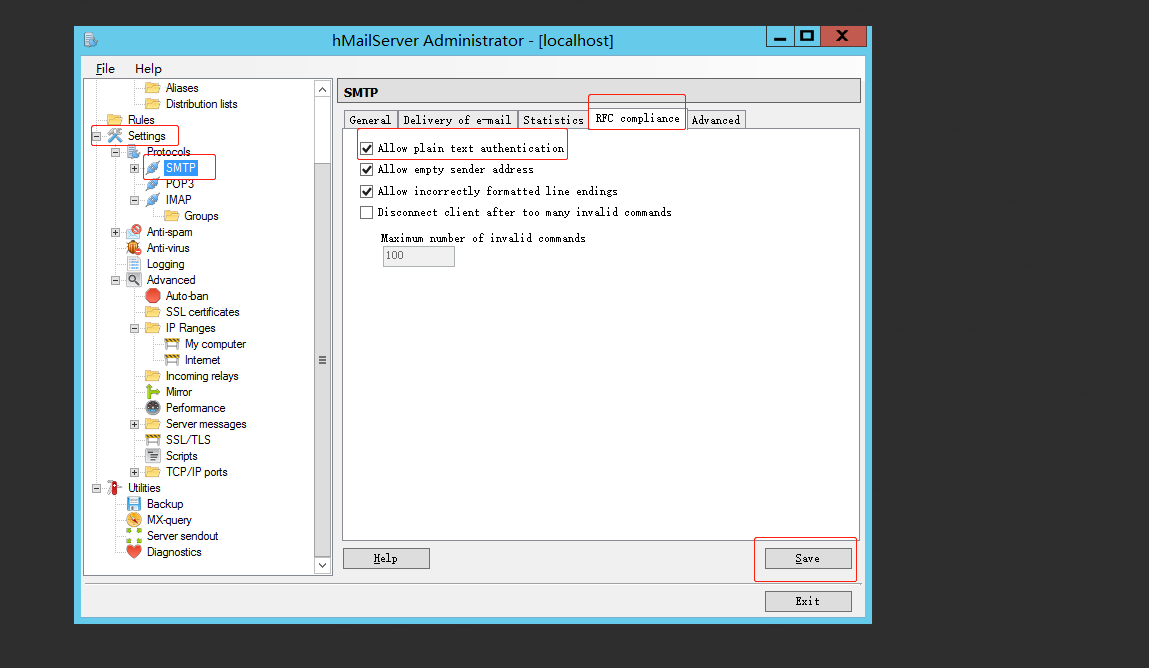Click the Advanced magnifier icon
Viewport: 1149px width, 668px height.
coord(133,280)
